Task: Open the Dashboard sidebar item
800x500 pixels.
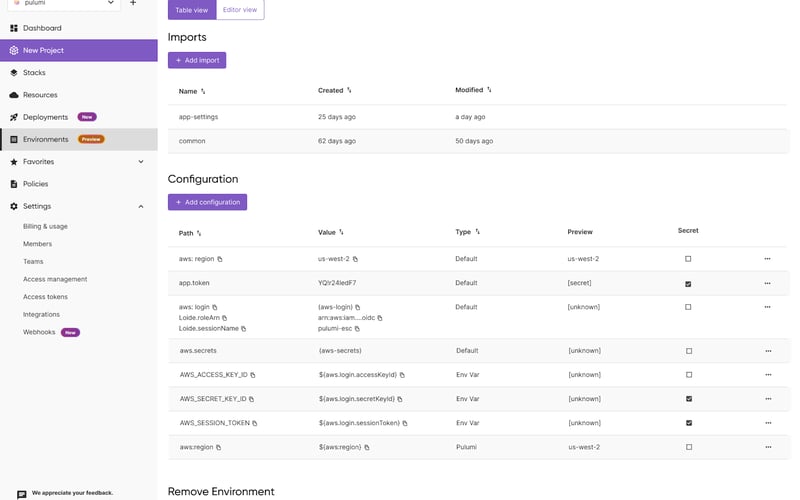Action: coord(79,28)
